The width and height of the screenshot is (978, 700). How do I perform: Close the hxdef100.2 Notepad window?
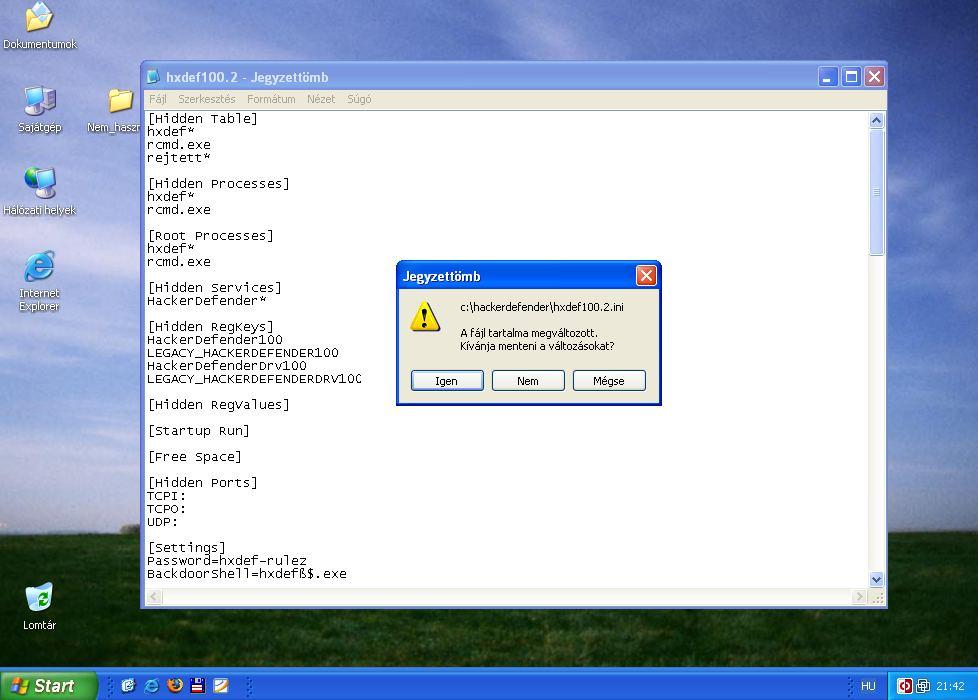tap(874, 77)
